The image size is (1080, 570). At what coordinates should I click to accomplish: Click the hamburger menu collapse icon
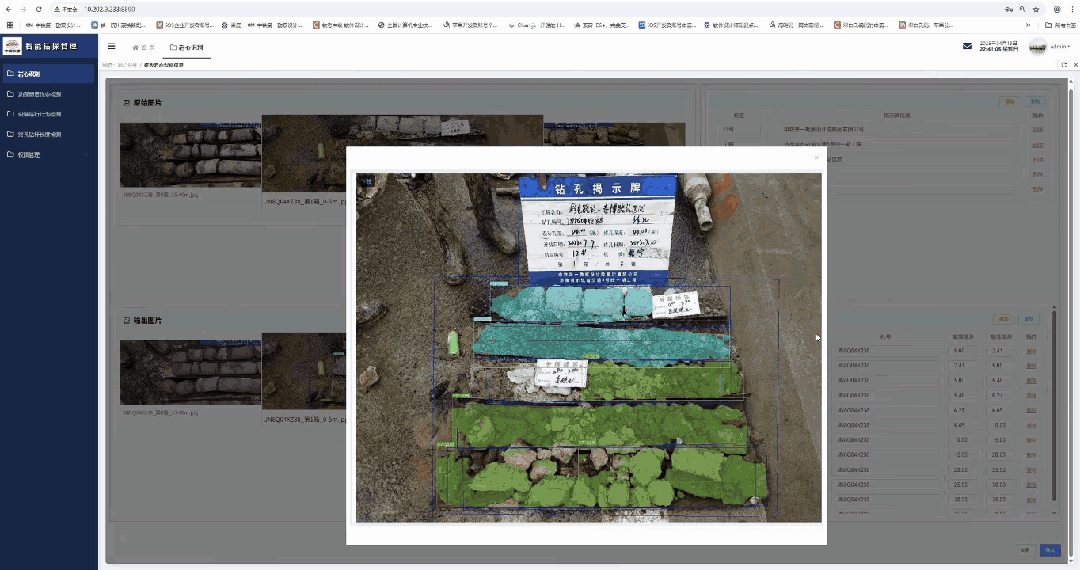pos(111,47)
